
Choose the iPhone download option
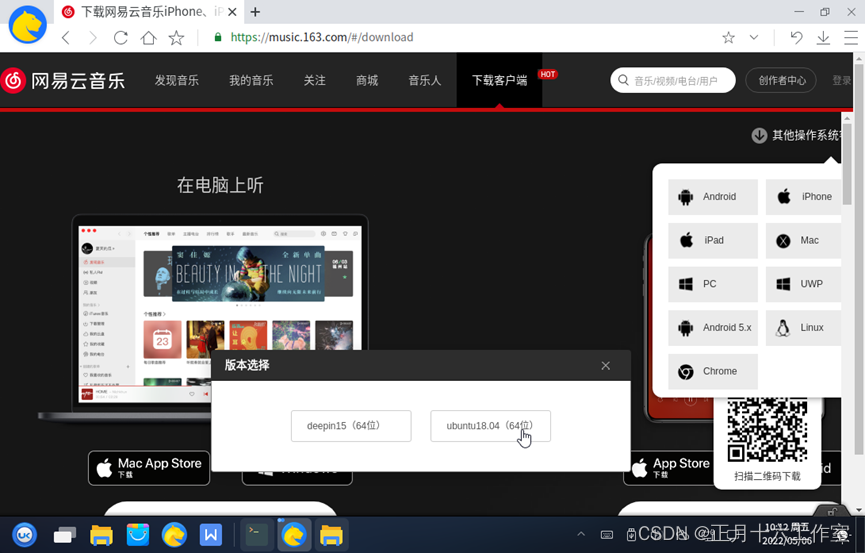(x=804, y=196)
